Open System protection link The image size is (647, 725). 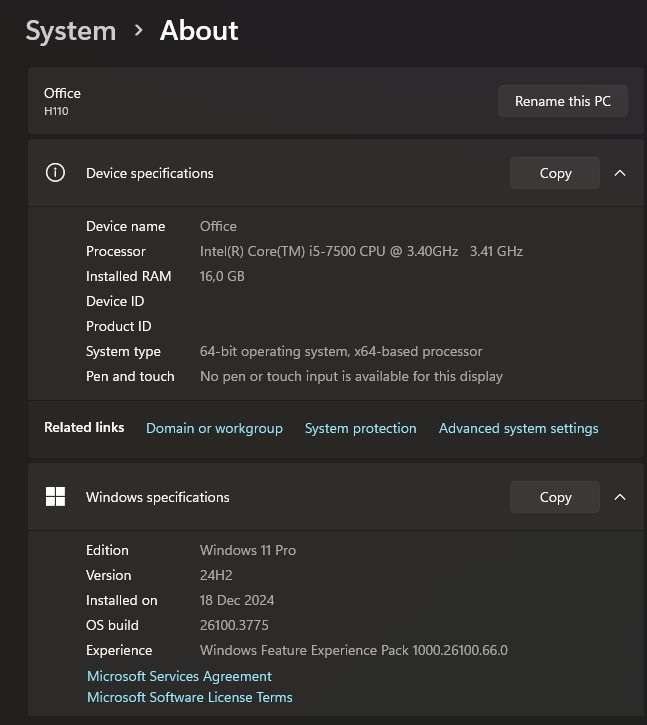(x=360, y=428)
